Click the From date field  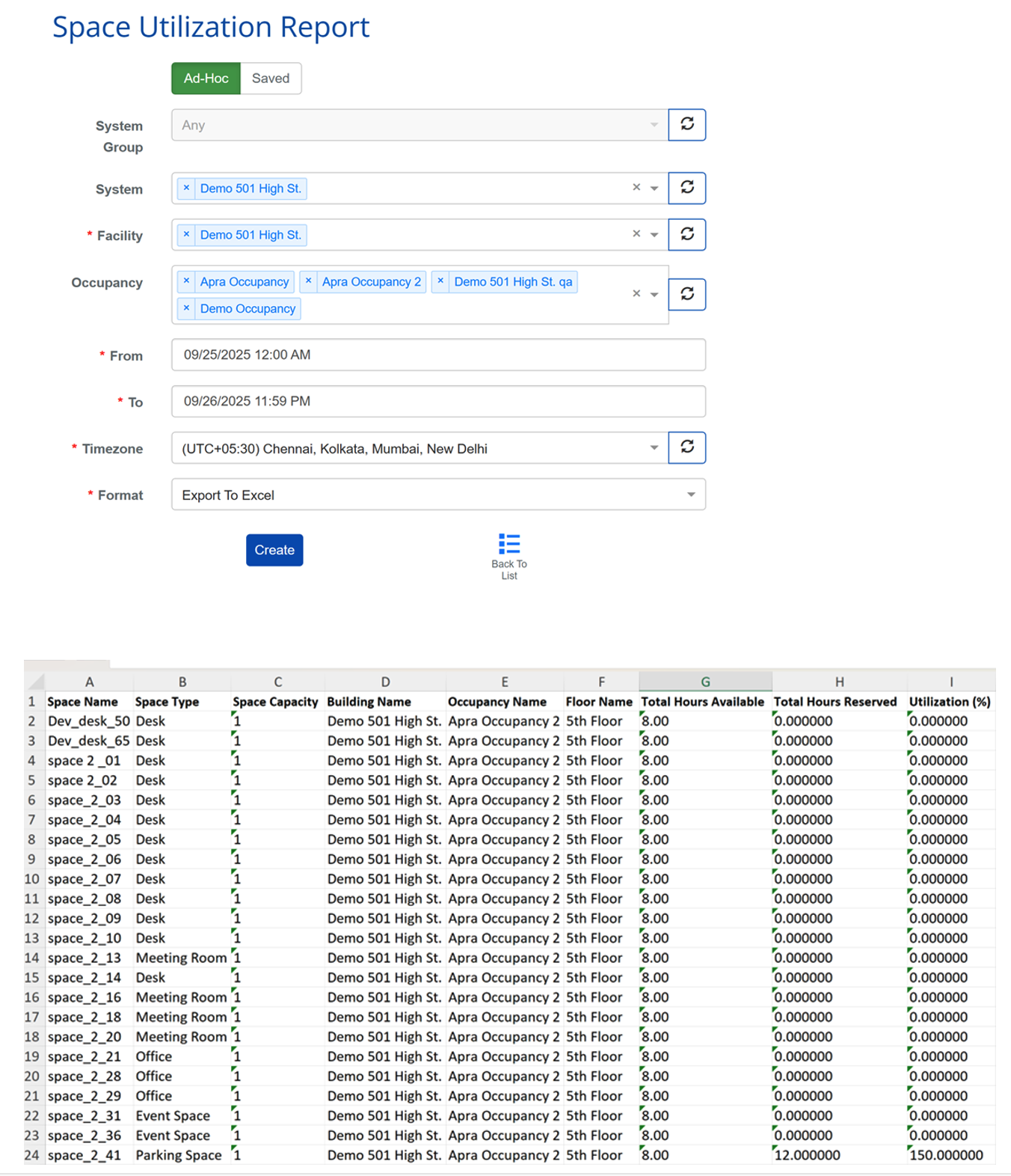point(438,355)
